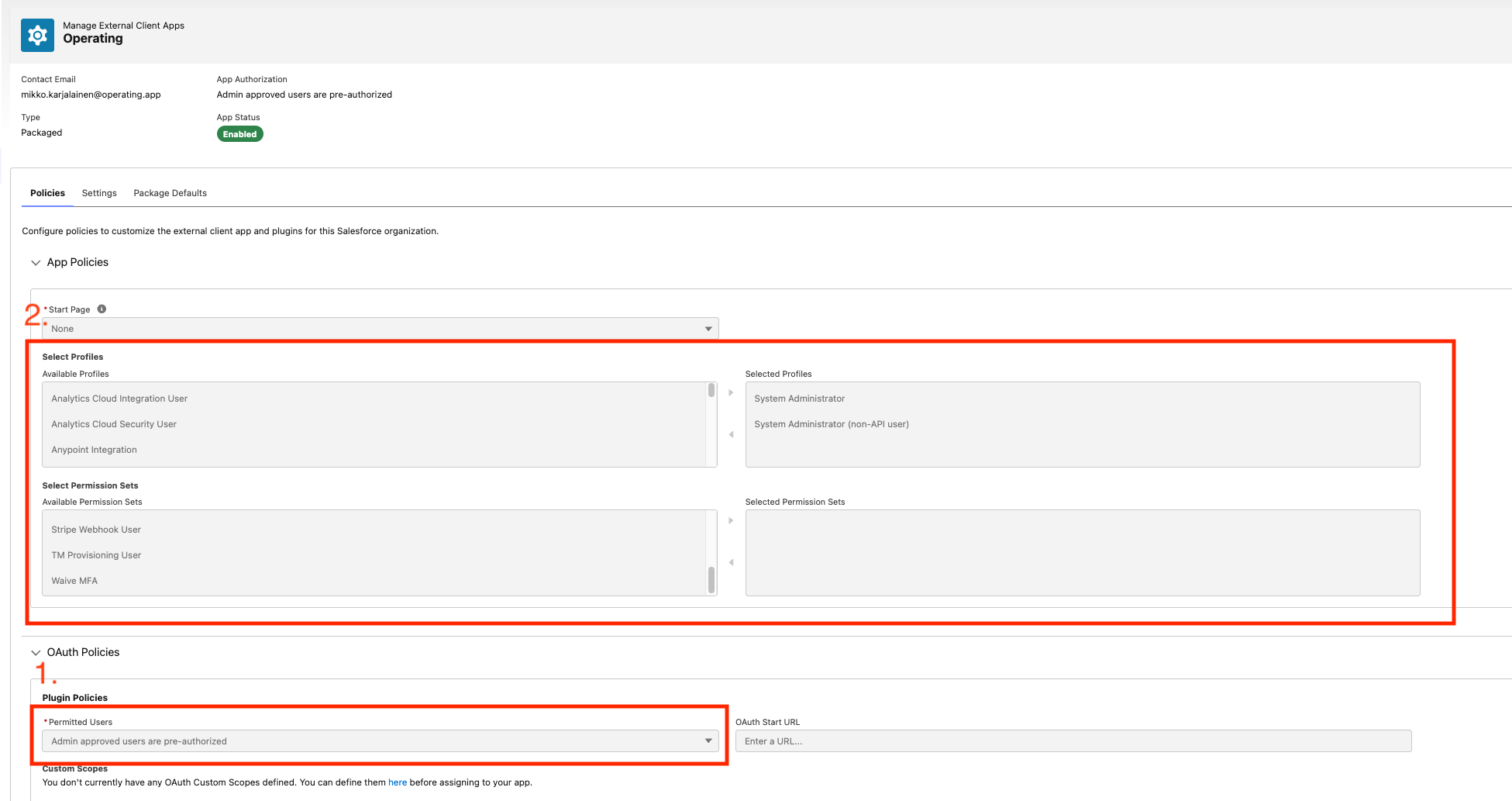Select the Policies tab
This screenshot has height=801, width=1512.
click(x=47, y=193)
